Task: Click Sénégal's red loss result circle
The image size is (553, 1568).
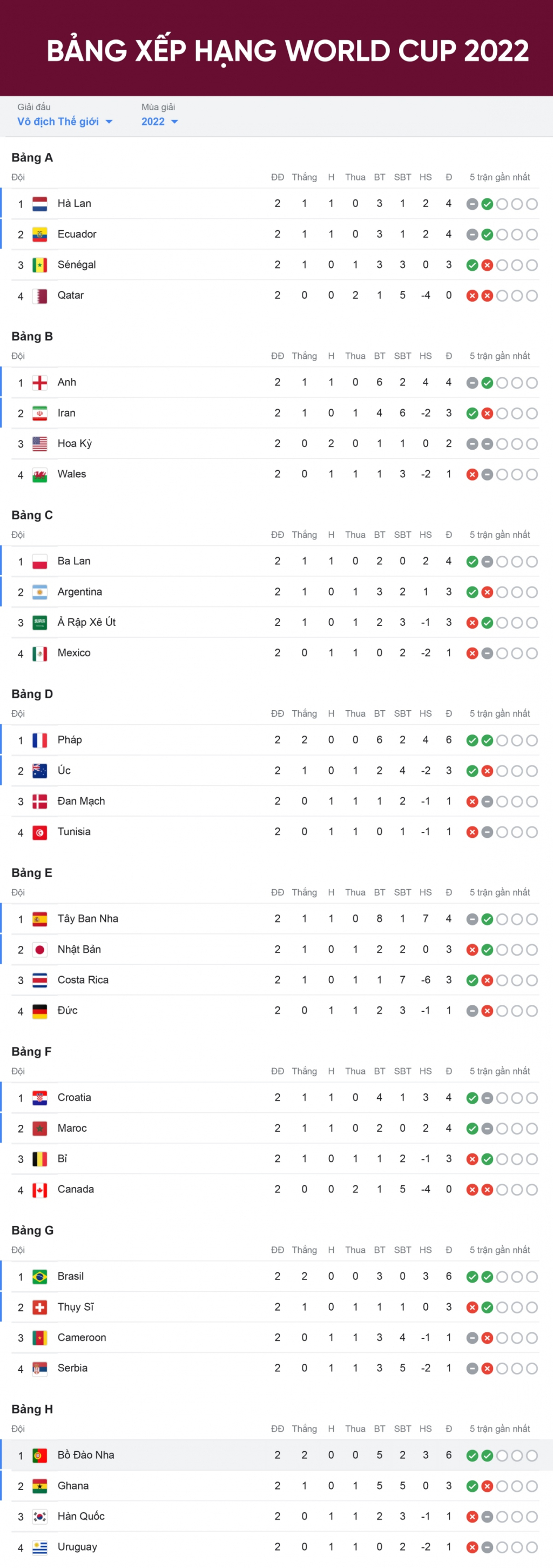Action: (487, 265)
